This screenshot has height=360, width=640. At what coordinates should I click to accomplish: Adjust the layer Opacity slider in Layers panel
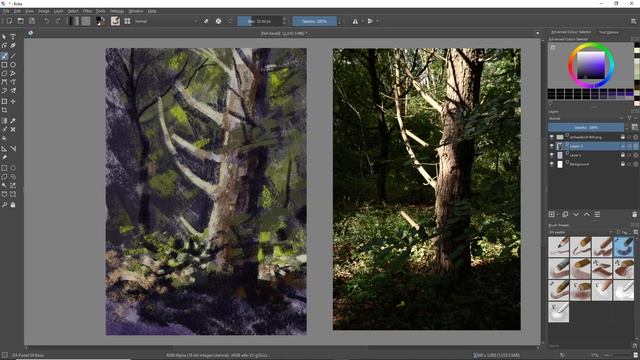point(586,128)
